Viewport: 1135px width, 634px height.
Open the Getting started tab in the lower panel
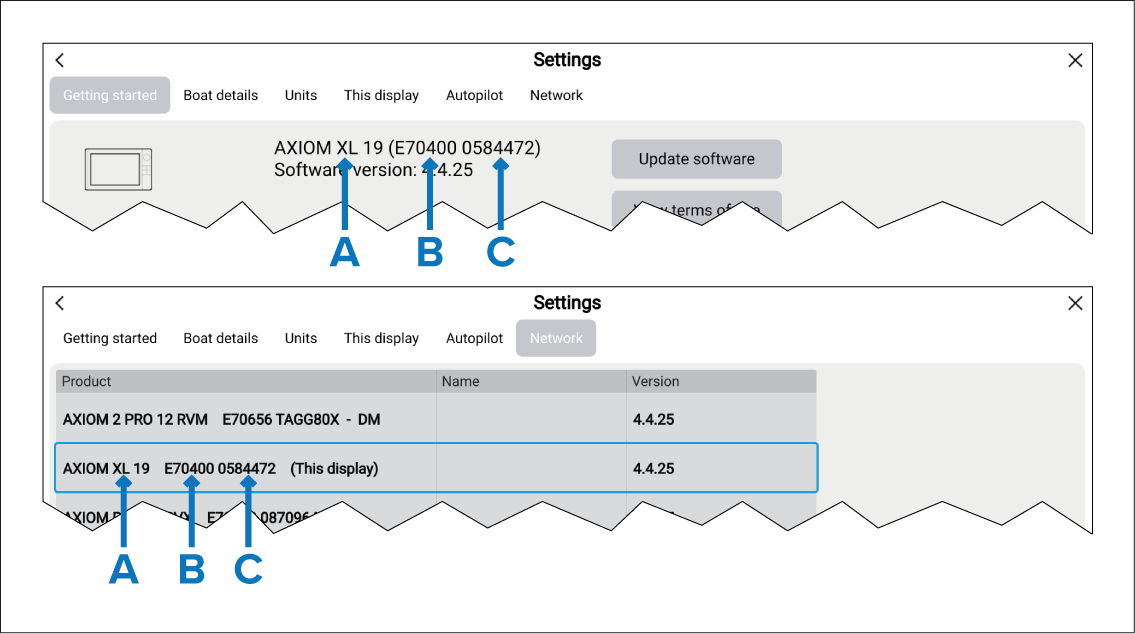pyautogui.click(x=110, y=338)
